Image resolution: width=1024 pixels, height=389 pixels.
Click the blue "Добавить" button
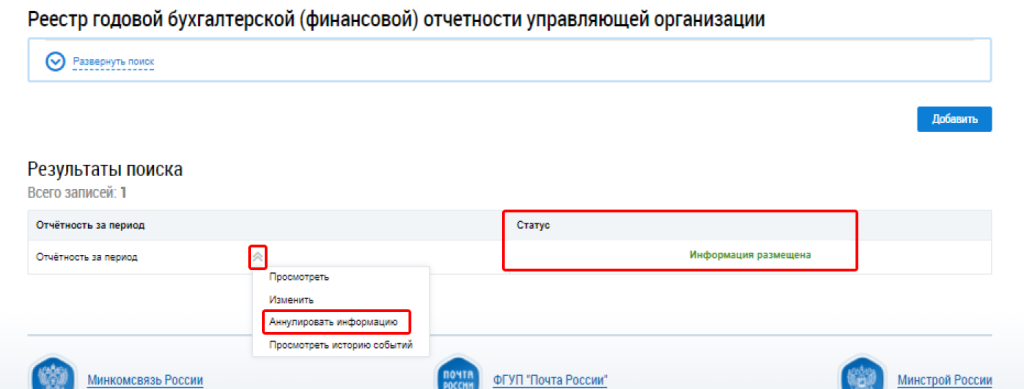tap(954, 119)
